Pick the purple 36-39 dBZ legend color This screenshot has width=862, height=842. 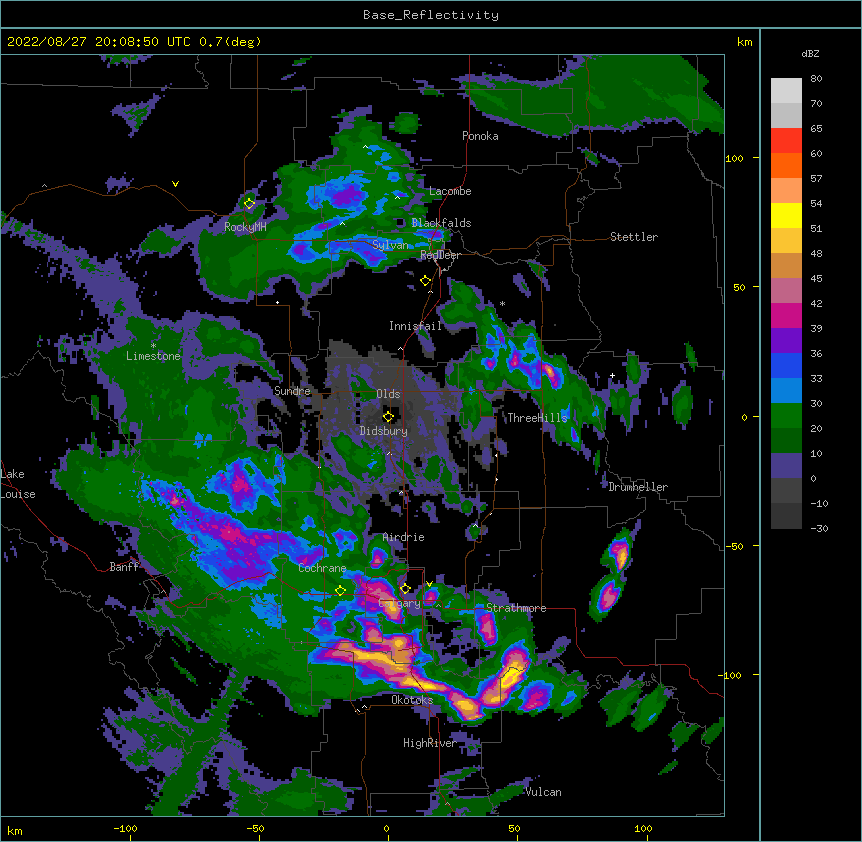[x=786, y=341]
